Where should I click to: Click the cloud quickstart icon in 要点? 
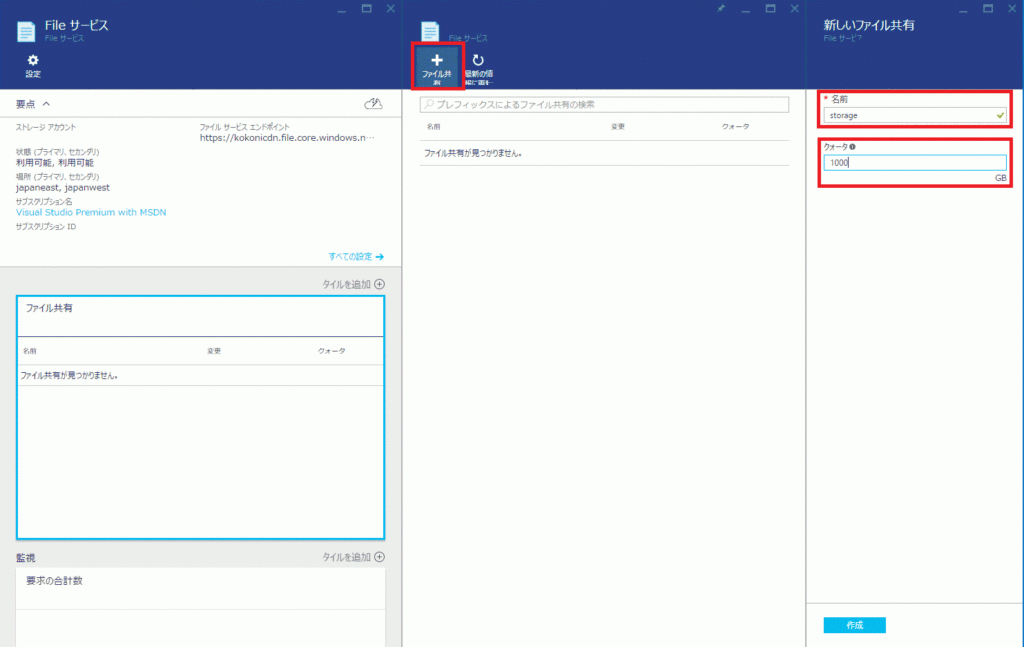point(373,104)
